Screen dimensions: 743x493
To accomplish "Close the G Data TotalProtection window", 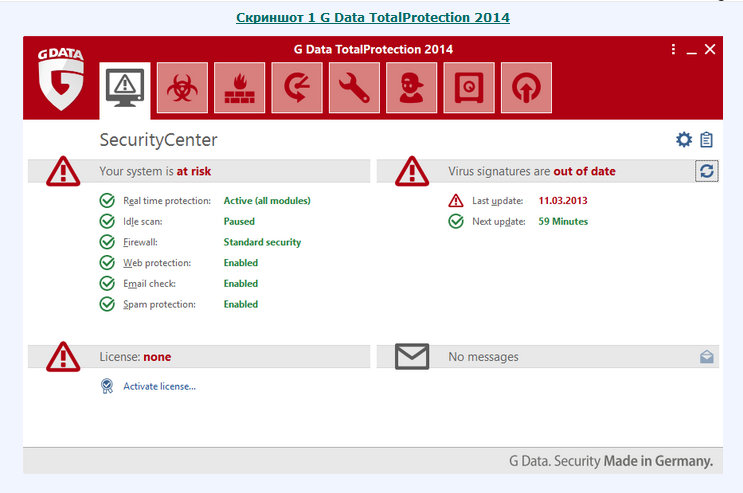I will click(710, 49).
